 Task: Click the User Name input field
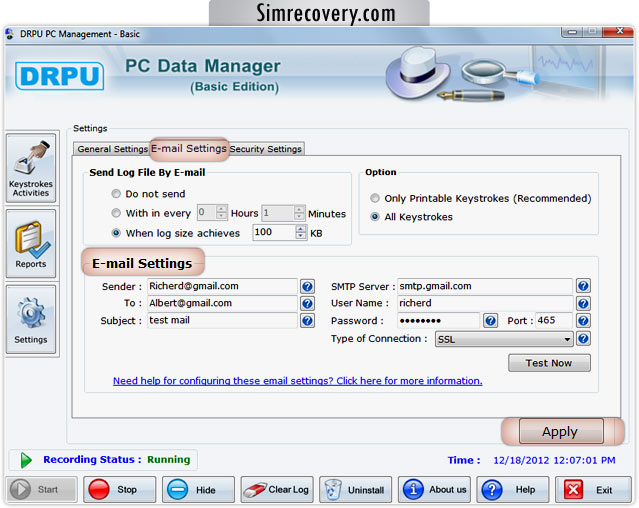pyautogui.click(x=485, y=303)
